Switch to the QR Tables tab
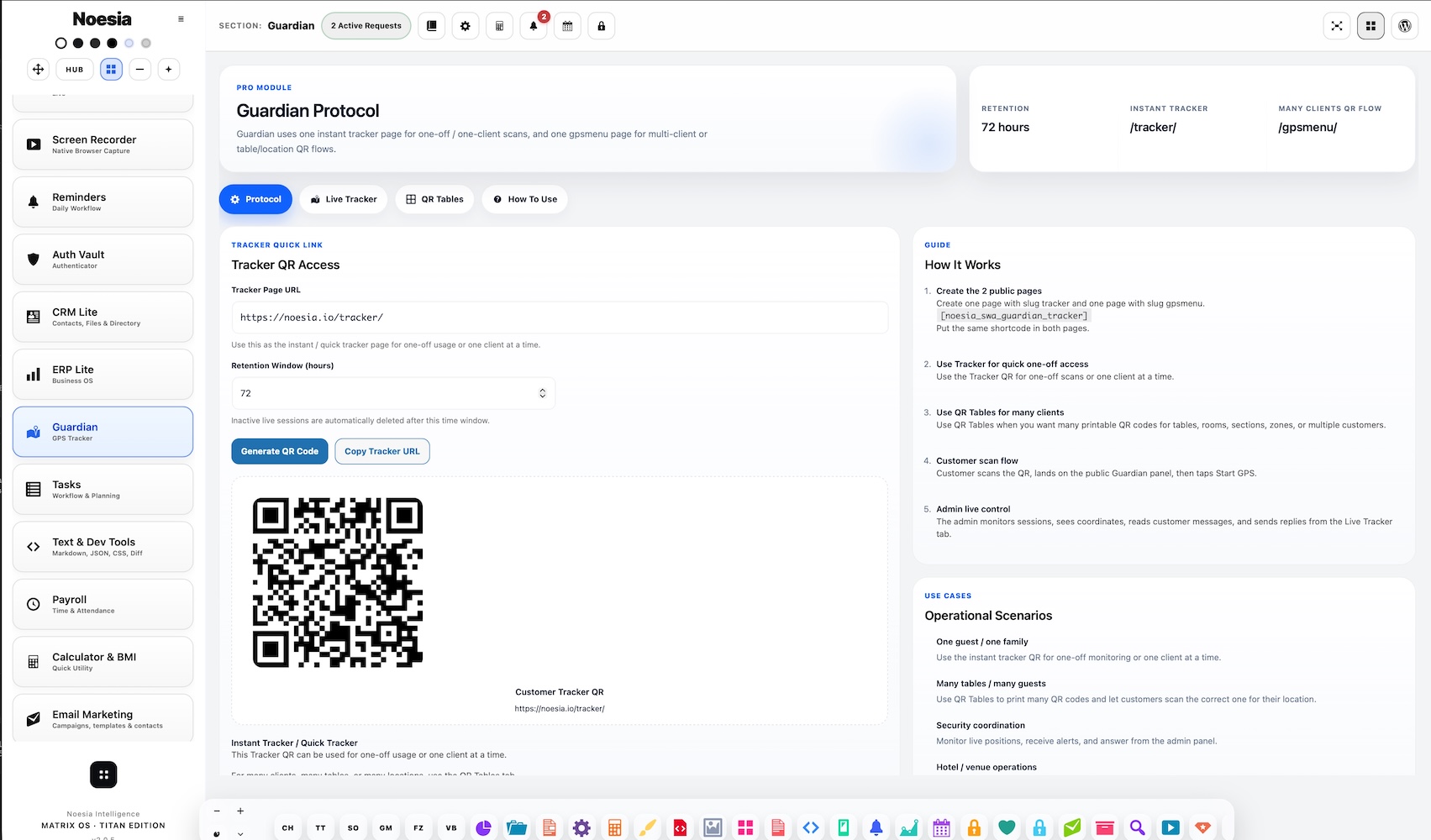Image resolution: width=1431 pixels, height=840 pixels. tap(434, 199)
